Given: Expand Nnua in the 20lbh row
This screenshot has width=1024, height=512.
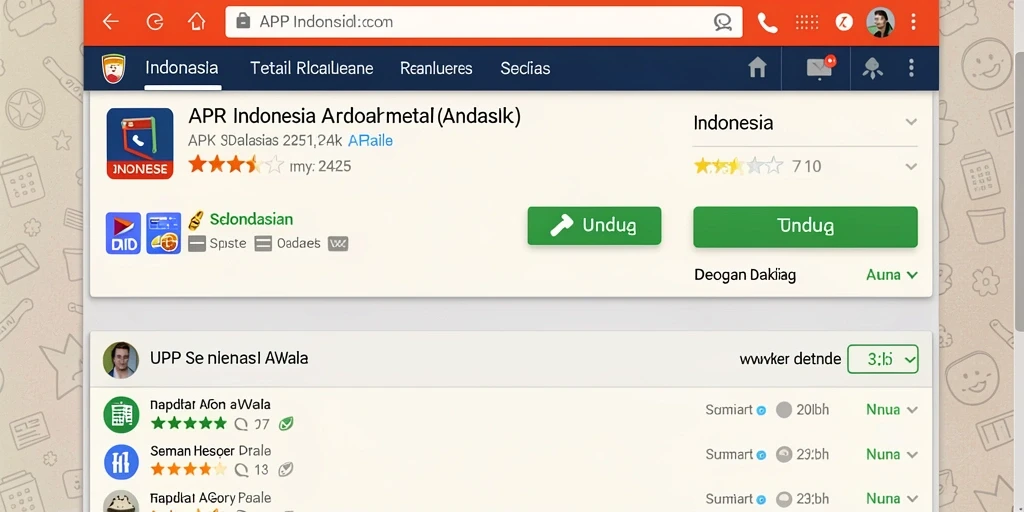Looking at the screenshot, I should coord(891,410).
